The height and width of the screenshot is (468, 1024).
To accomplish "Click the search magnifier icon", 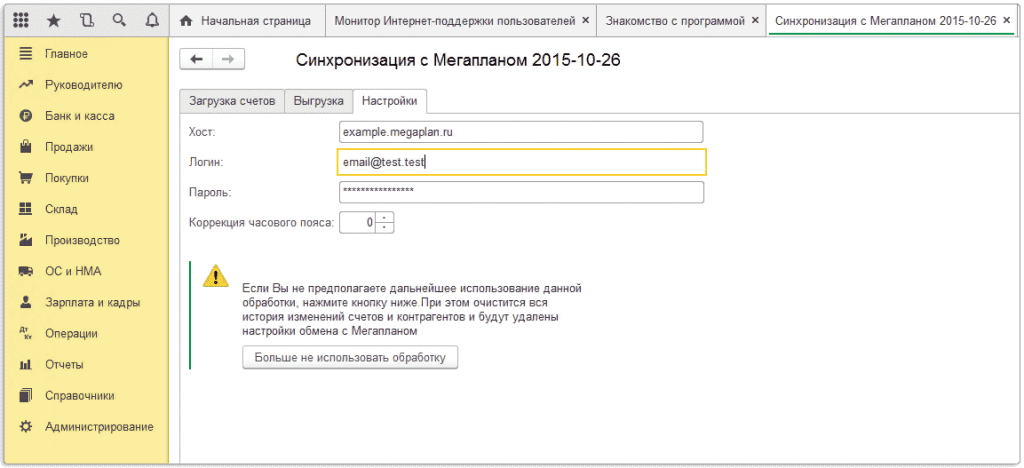I will point(119,20).
